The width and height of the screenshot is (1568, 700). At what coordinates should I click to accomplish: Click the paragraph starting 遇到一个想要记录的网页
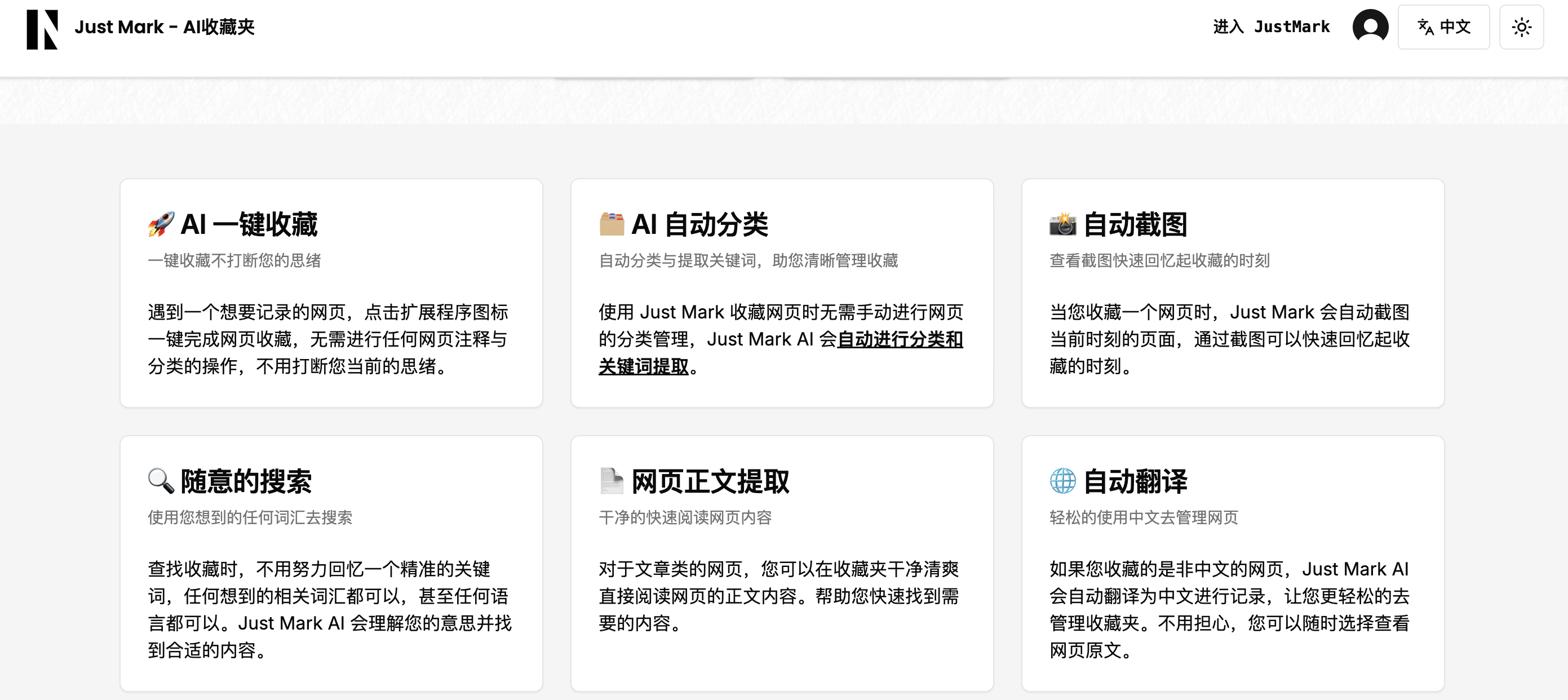pos(329,339)
